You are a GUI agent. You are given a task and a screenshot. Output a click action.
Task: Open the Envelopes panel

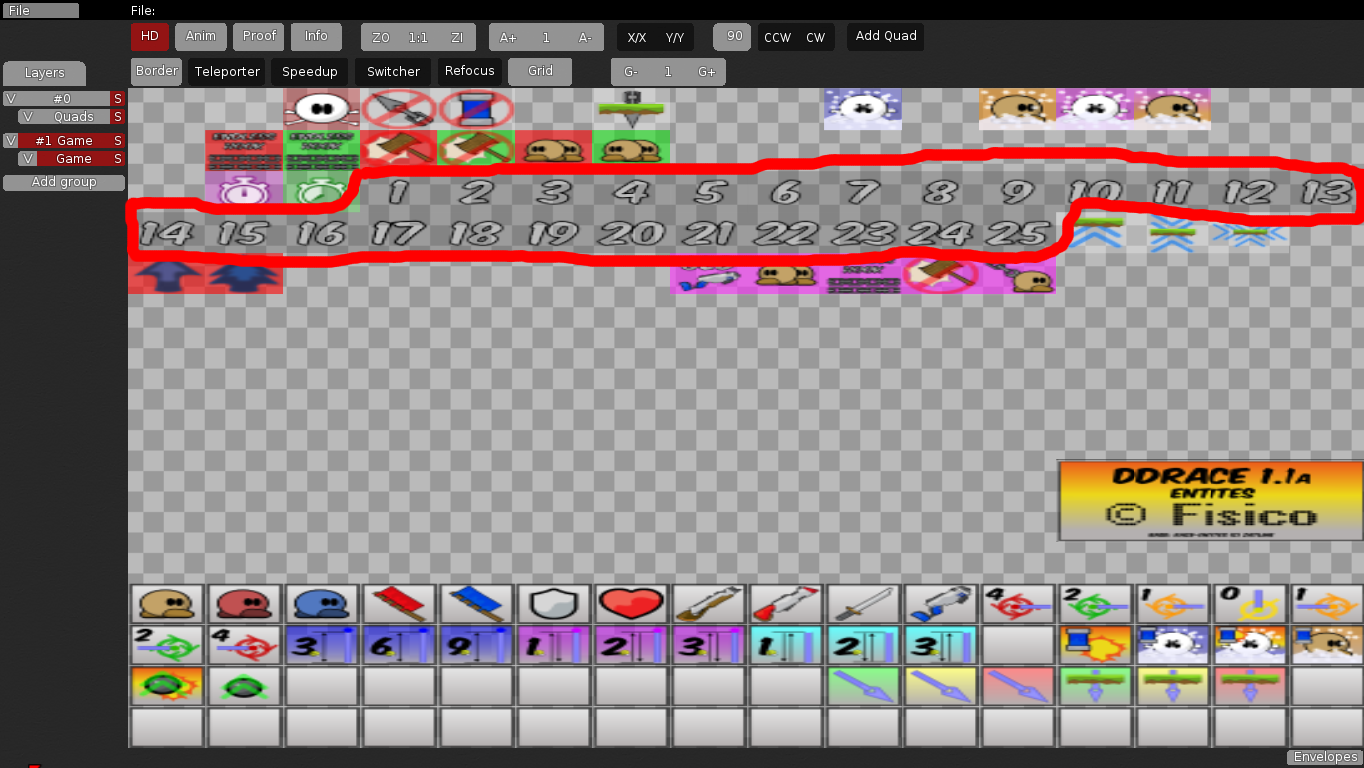pyautogui.click(x=1325, y=757)
